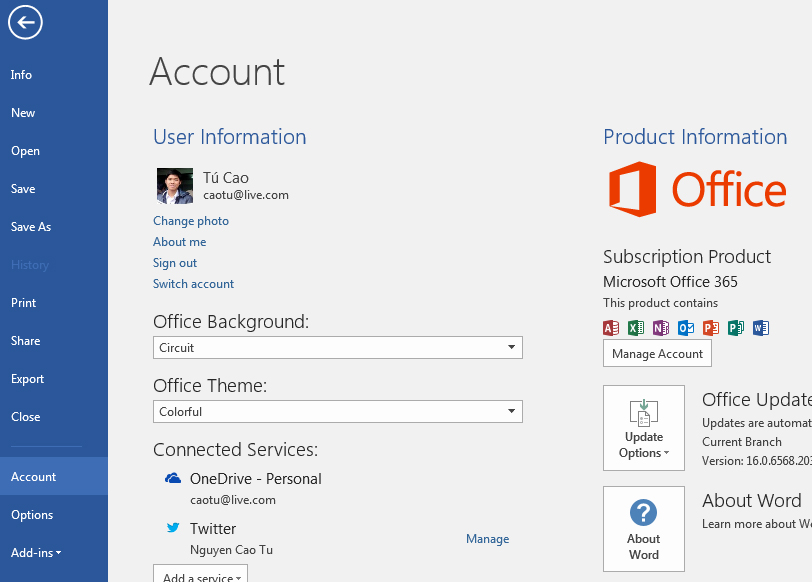Click Manage link for Twitter
Screen dimensions: 812x582
(x=487, y=539)
